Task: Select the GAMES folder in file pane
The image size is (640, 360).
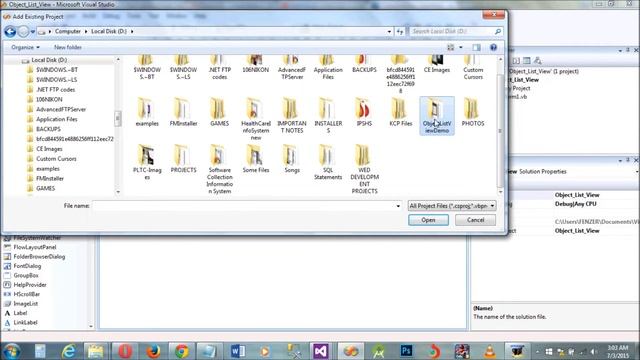Action: [219, 112]
